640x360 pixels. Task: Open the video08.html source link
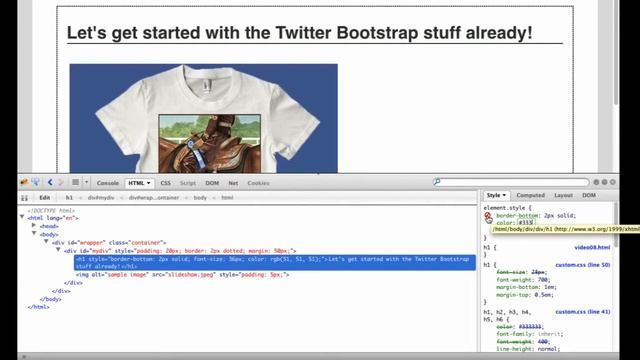coord(592,247)
